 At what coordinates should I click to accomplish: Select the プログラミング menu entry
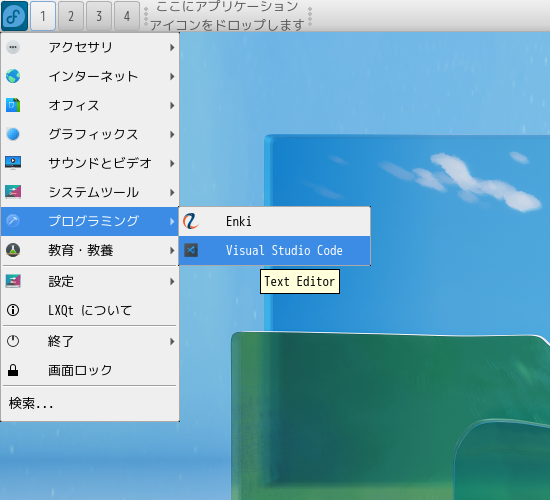pyautogui.click(x=90, y=221)
